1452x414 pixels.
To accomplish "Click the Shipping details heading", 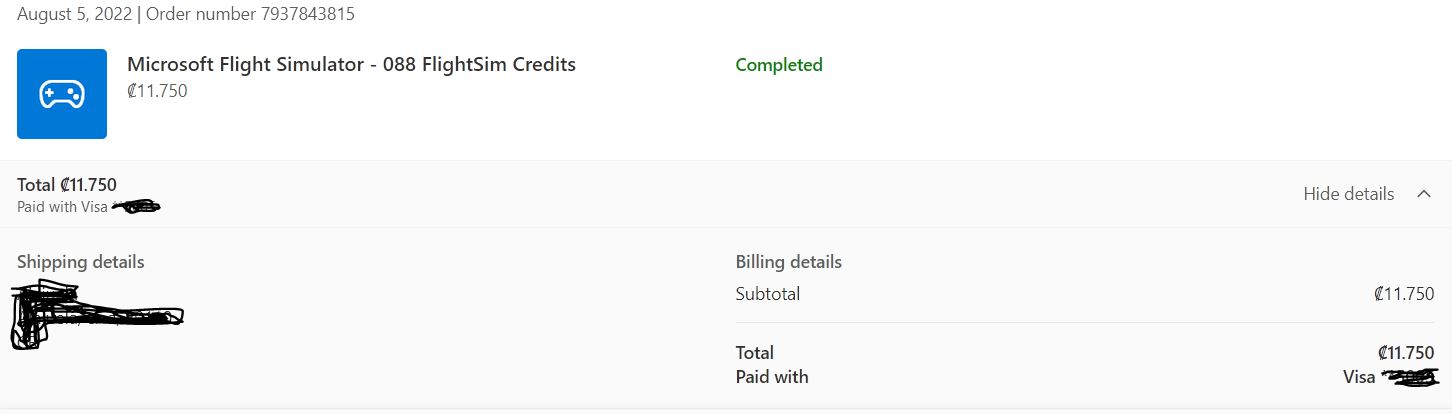I will 81,262.
